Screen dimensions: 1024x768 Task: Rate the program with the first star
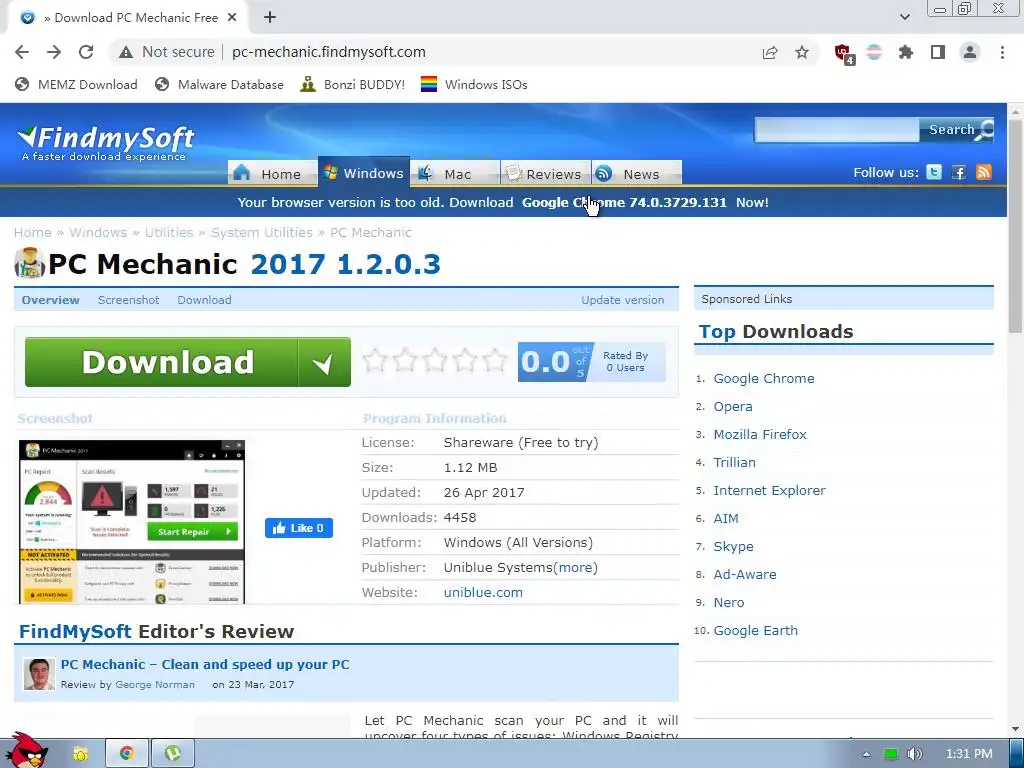pos(375,360)
